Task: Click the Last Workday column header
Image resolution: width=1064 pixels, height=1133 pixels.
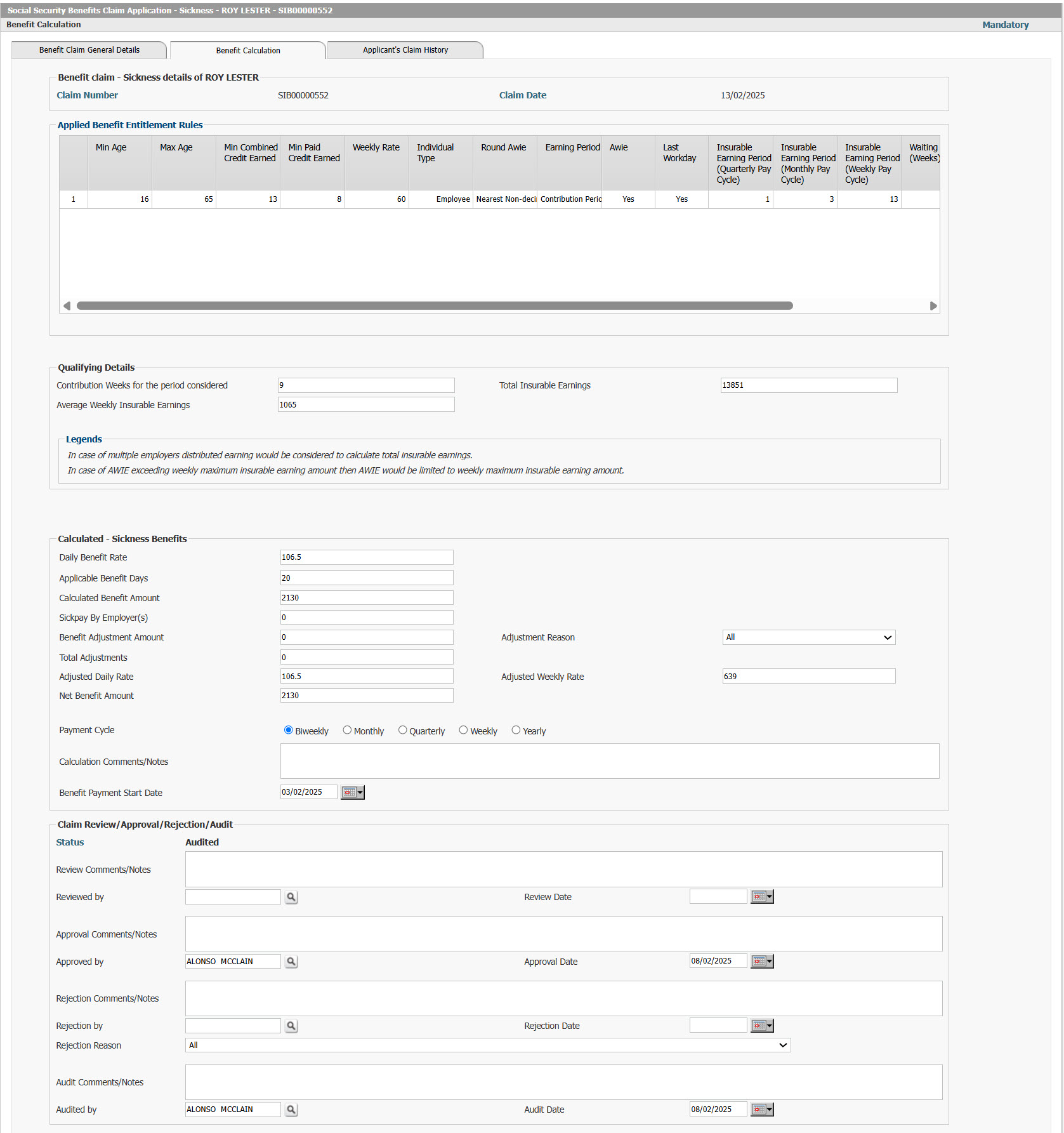Action: 682,163
